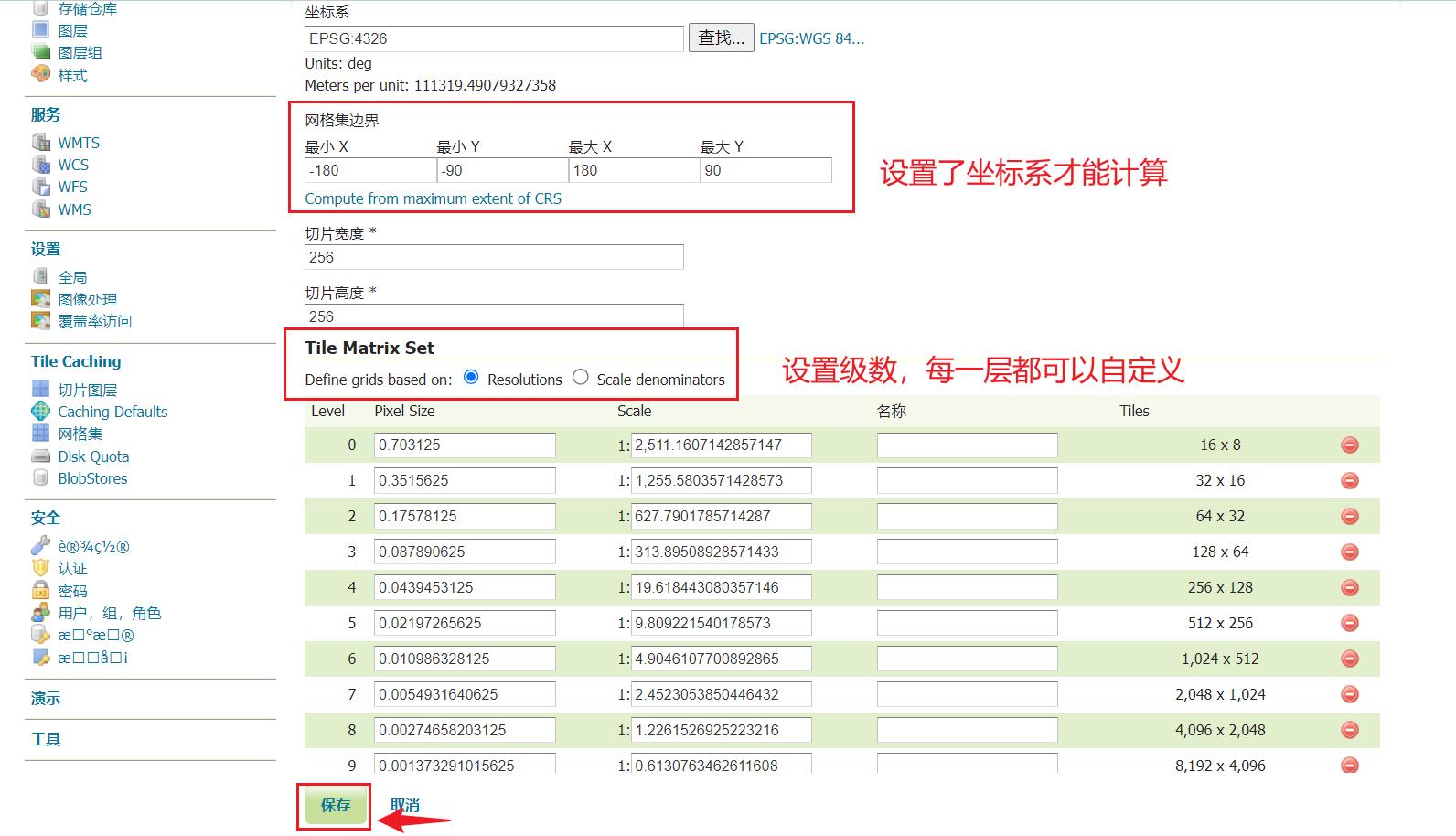The height and width of the screenshot is (836, 1456).
Task: Click the WMTS service icon
Action: tap(40, 142)
